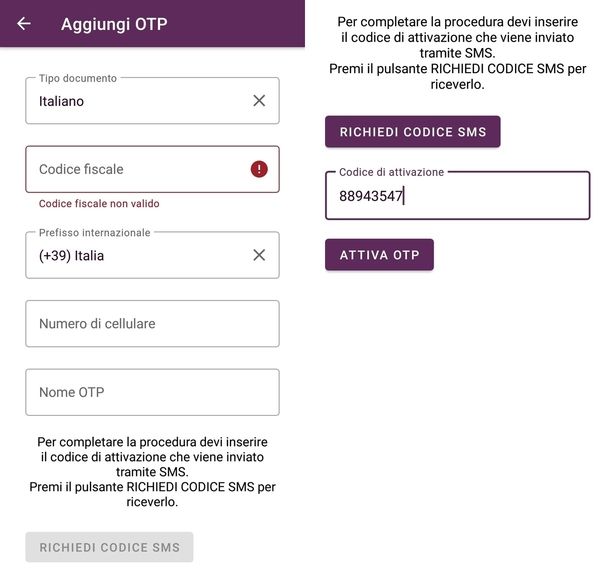This screenshot has height=579, width=610.
Task: Focus the Nome OTP input field
Action: click(x=152, y=392)
